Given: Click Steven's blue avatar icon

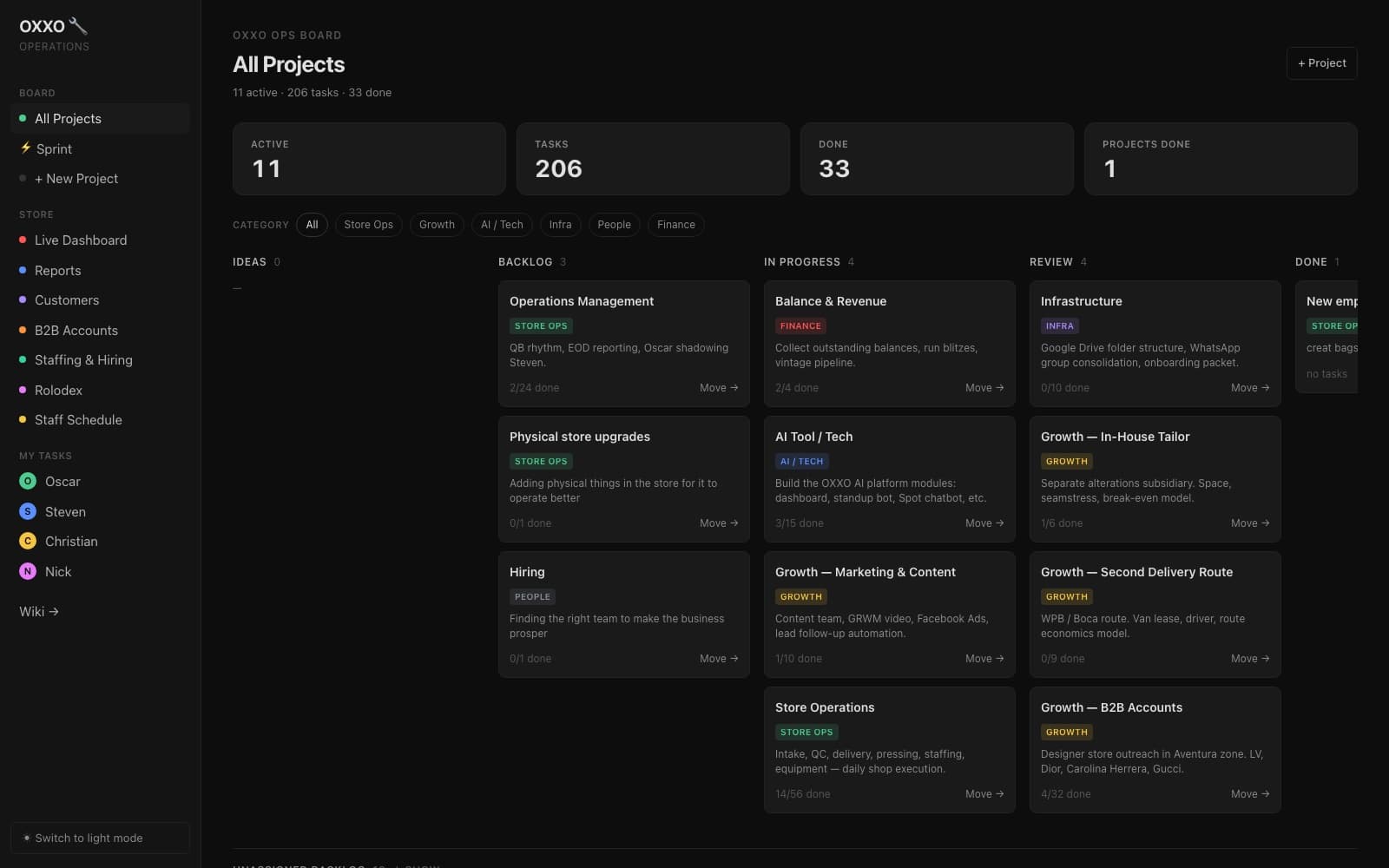Looking at the screenshot, I should [x=28, y=511].
